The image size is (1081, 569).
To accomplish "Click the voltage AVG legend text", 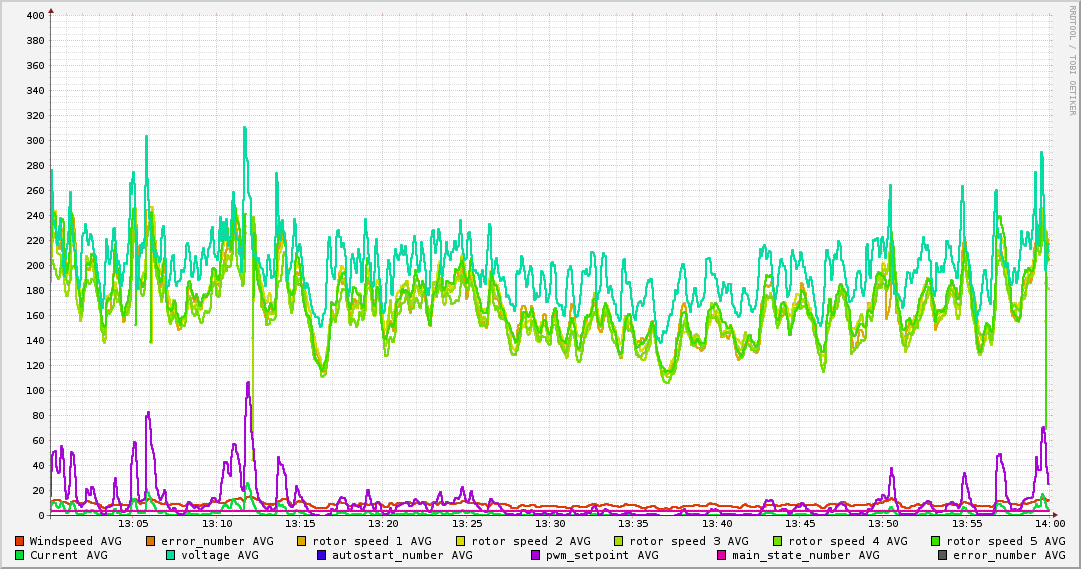I will (220, 555).
